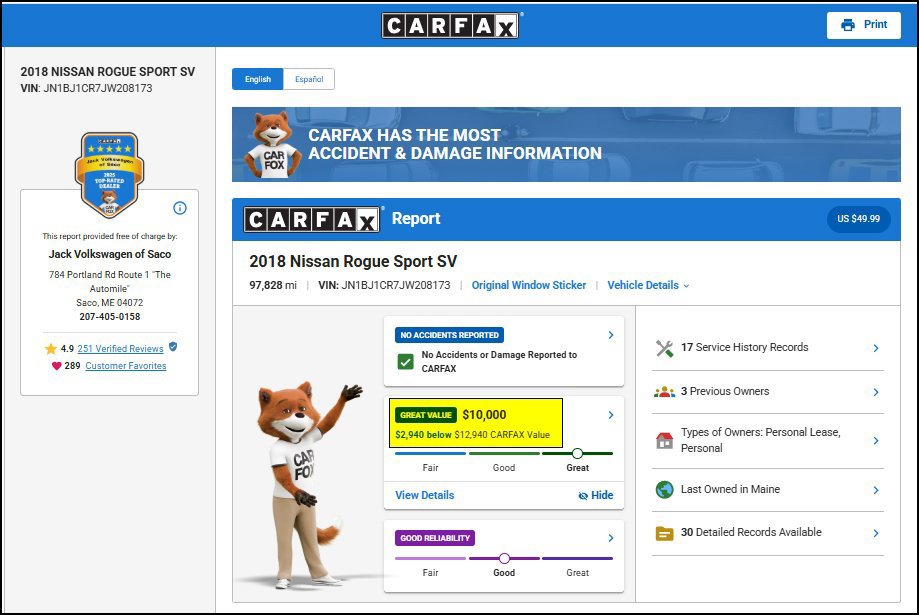Open 30 Detailed Records Available chevron
The width and height of the screenshot is (919, 615).
coord(876,534)
